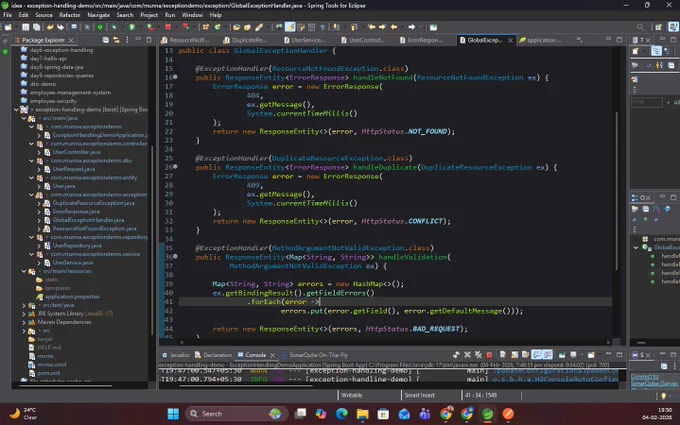Screen dimensions: 680x425
Task: Click the Spring Boot dashboard icon left margin
Action: [5, 52]
